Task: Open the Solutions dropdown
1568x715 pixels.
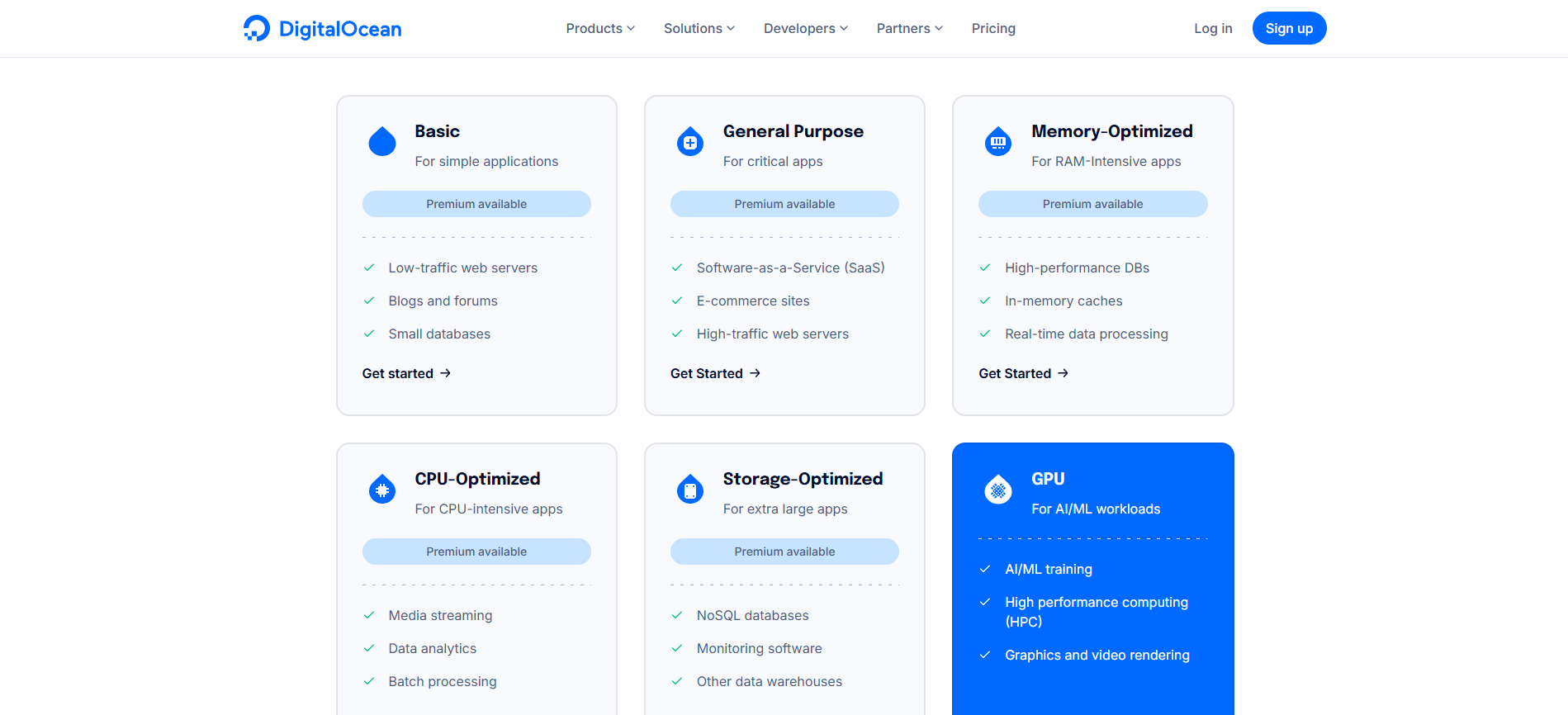Action: [x=699, y=28]
